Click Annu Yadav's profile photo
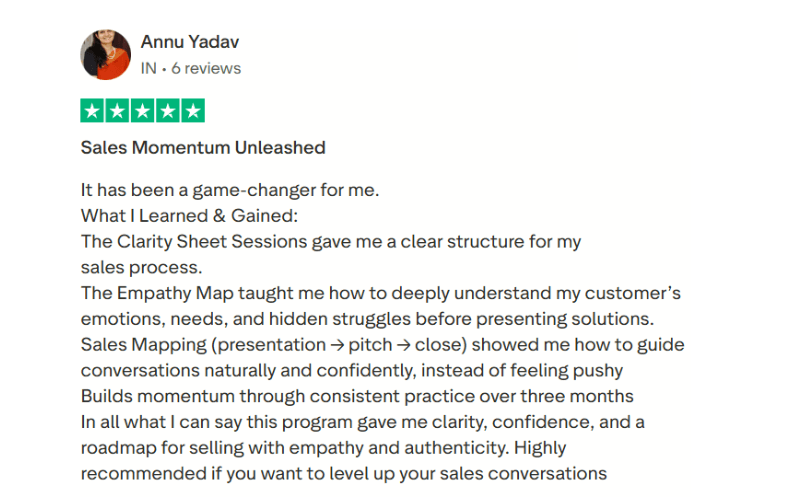Screen dimensions: 786x497 (105, 54)
